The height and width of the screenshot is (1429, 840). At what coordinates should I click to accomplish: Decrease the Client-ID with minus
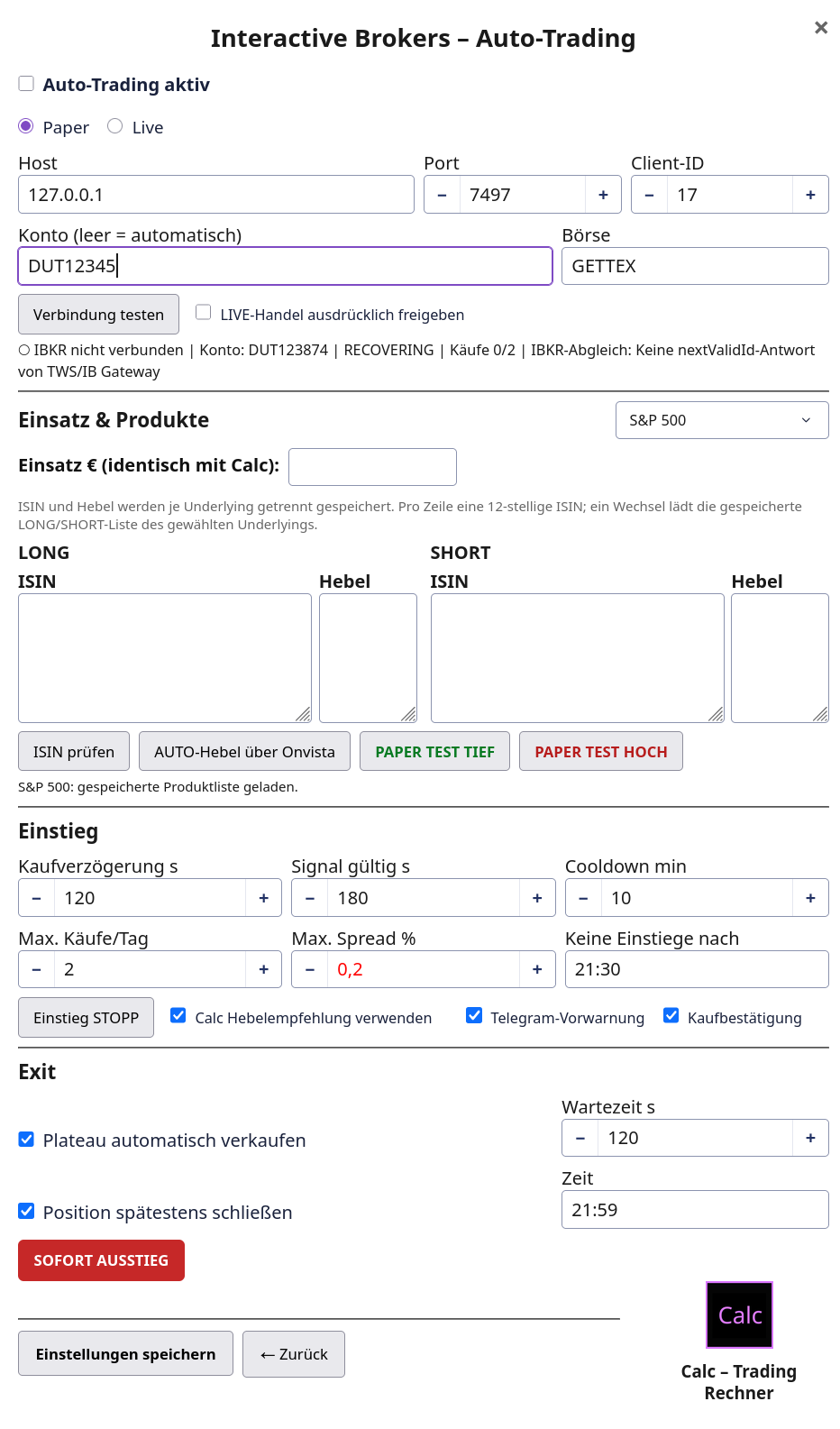coord(649,195)
